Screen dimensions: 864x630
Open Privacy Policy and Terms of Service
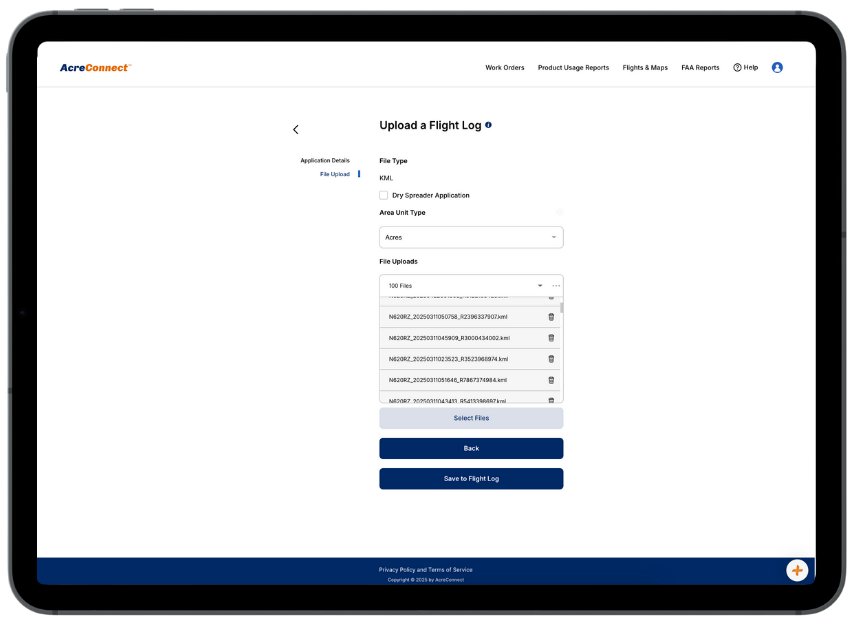point(425,569)
